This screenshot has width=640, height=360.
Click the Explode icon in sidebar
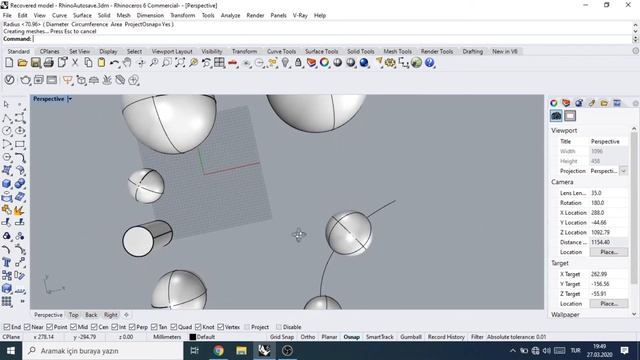pyautogui.click(x=19, y=210)
